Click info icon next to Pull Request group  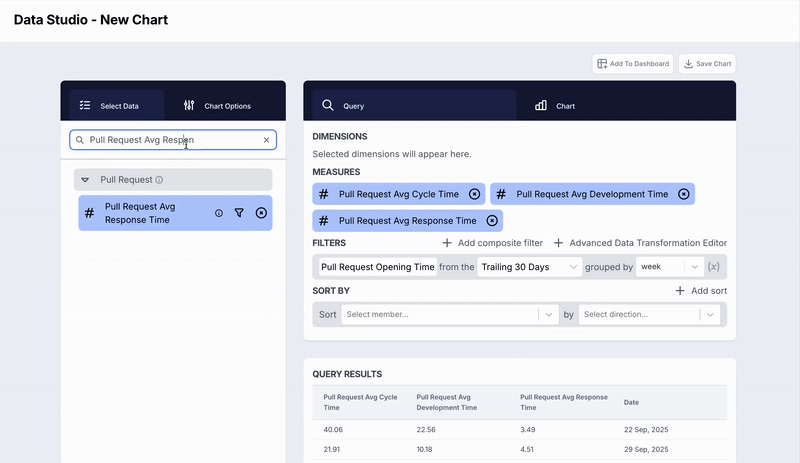(159, 180)
